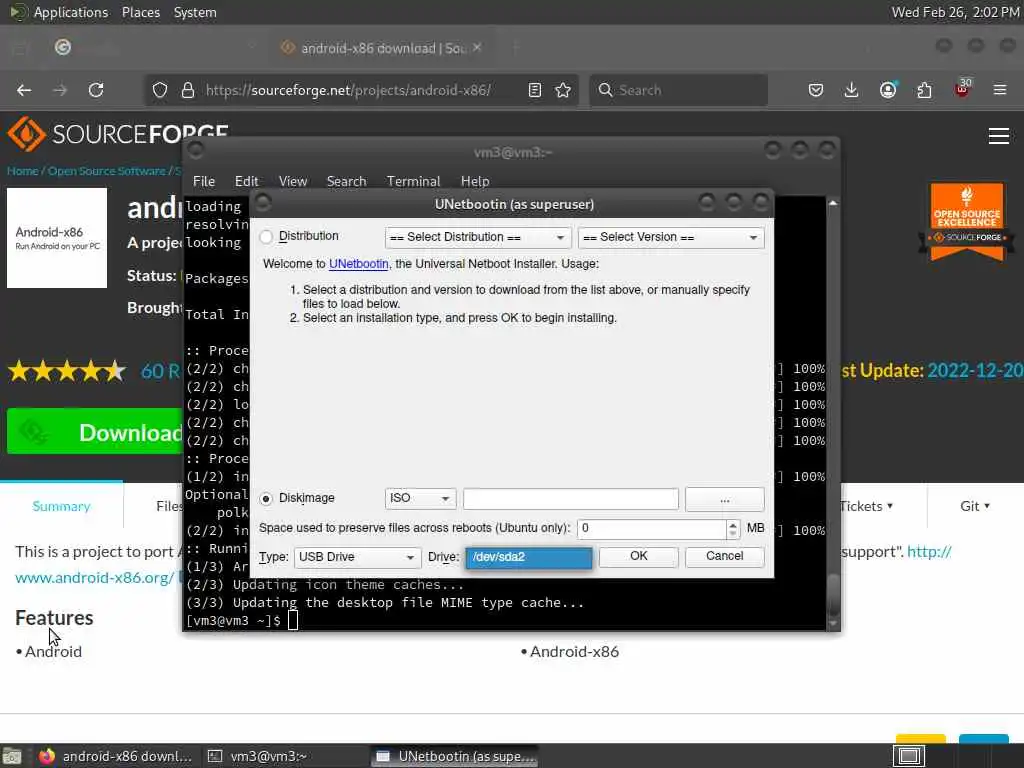Screen dimensions: 1024x768
Task: Go forward in Firefox browser
Action: [60, 90]
